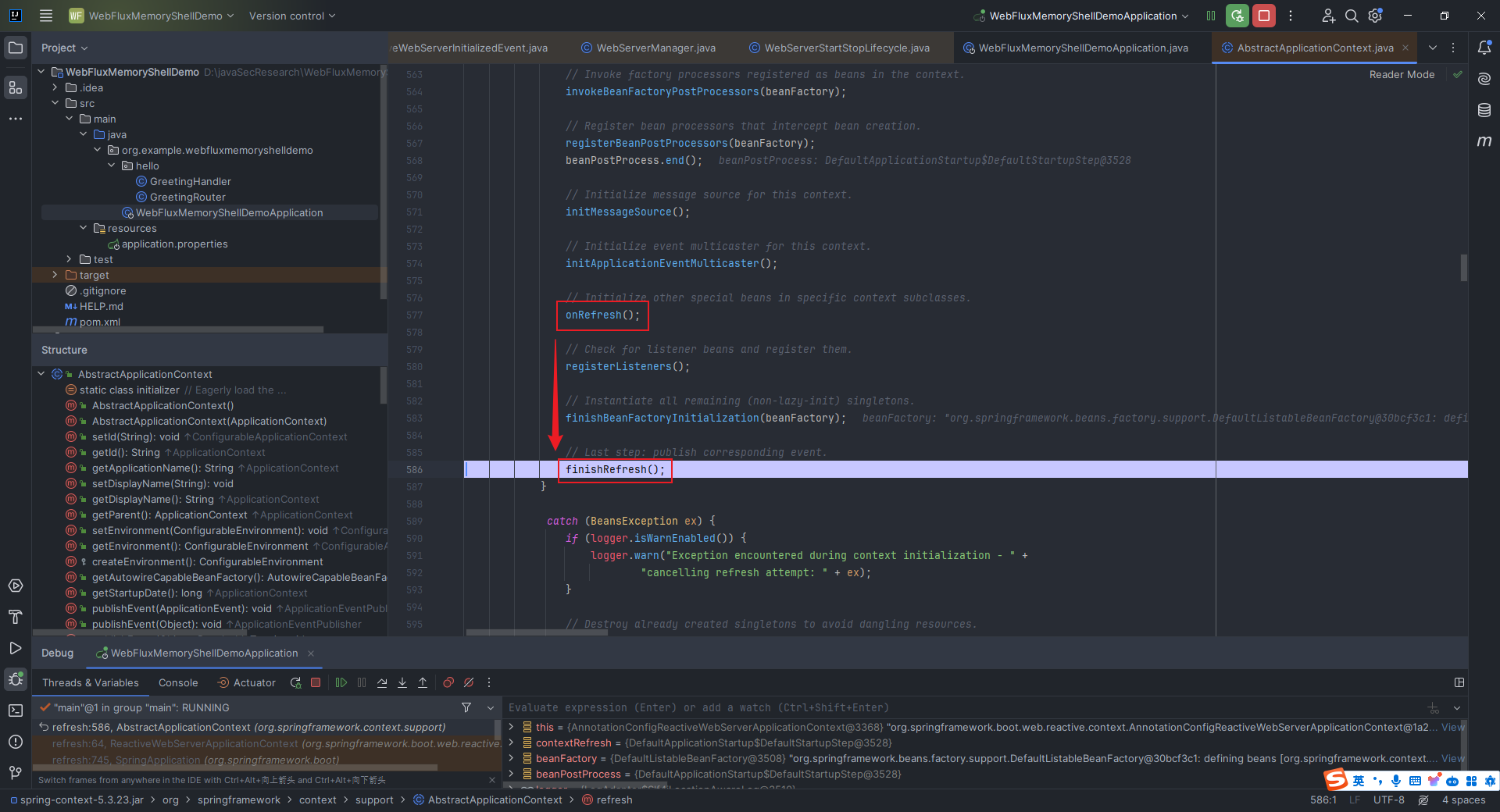Open the Build hammer tool window
This screenshot has width=1500, height=812.
[16, 617]
